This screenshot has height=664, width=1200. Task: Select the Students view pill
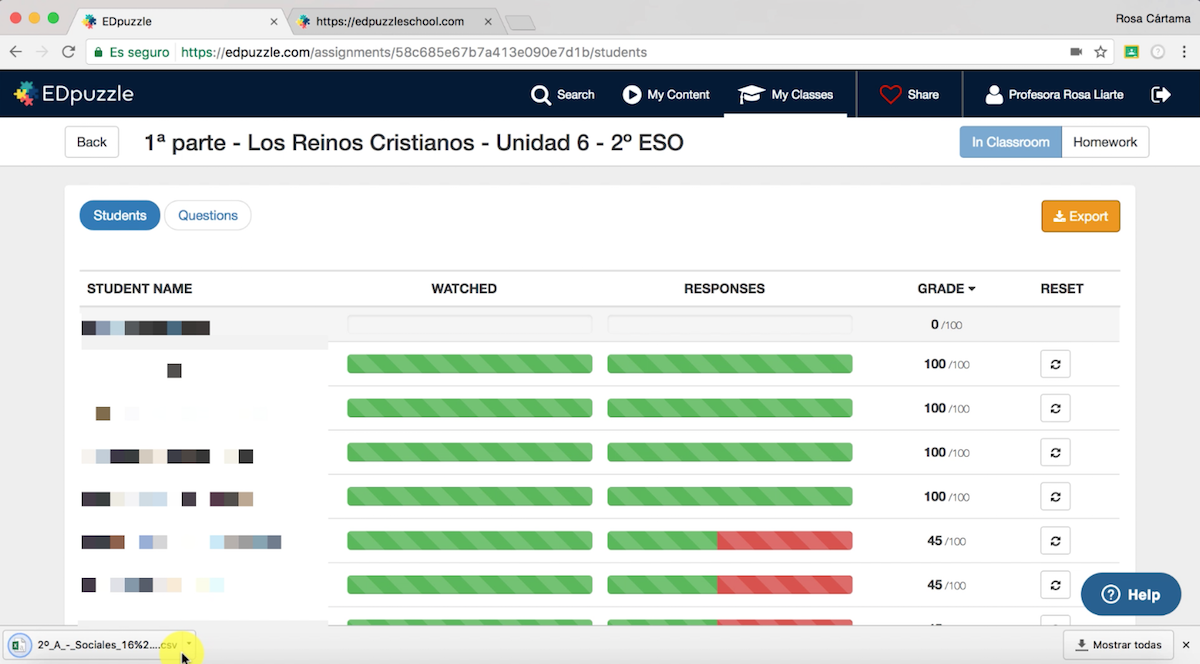120,215
